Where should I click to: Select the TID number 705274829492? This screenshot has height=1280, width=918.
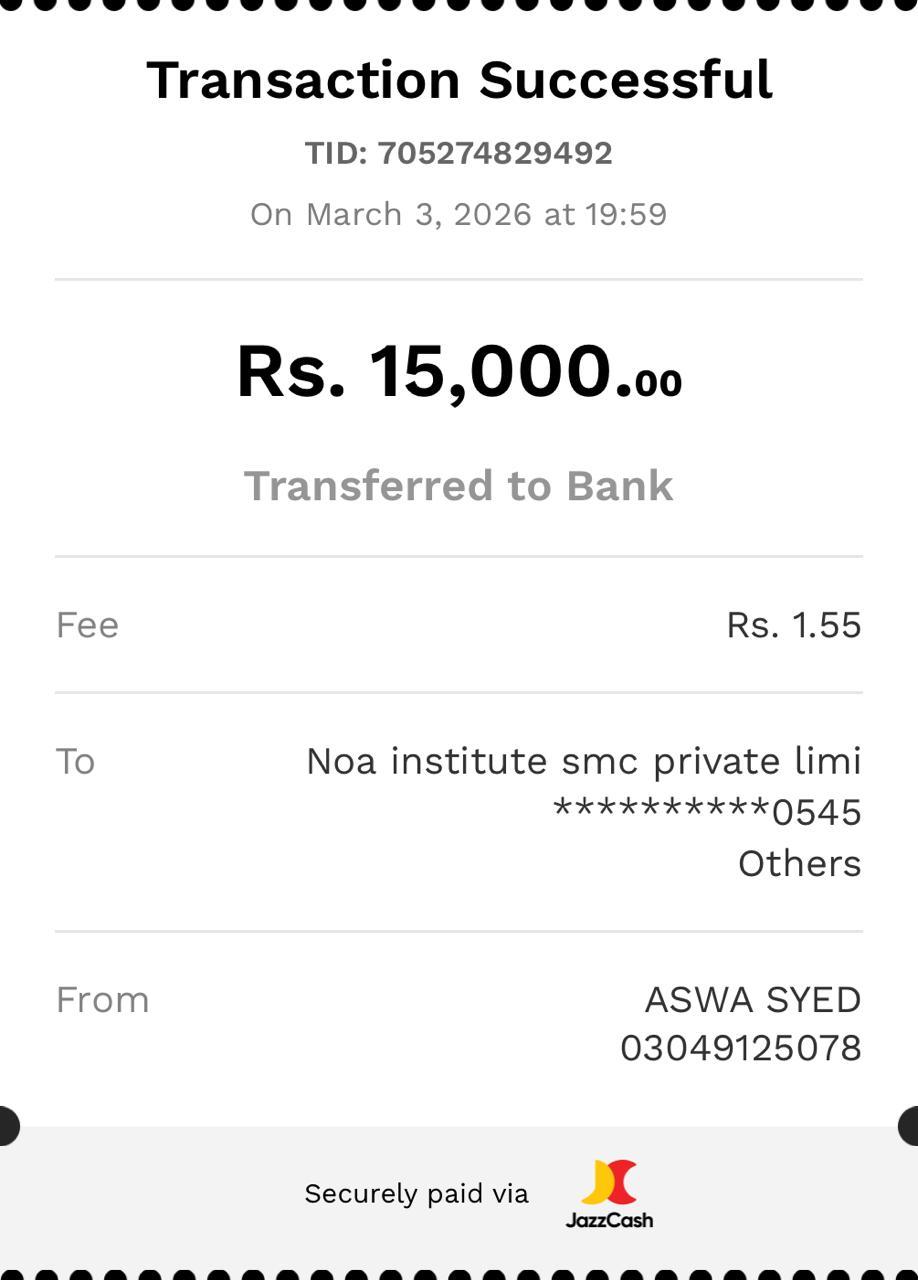[x=495, y=153]
